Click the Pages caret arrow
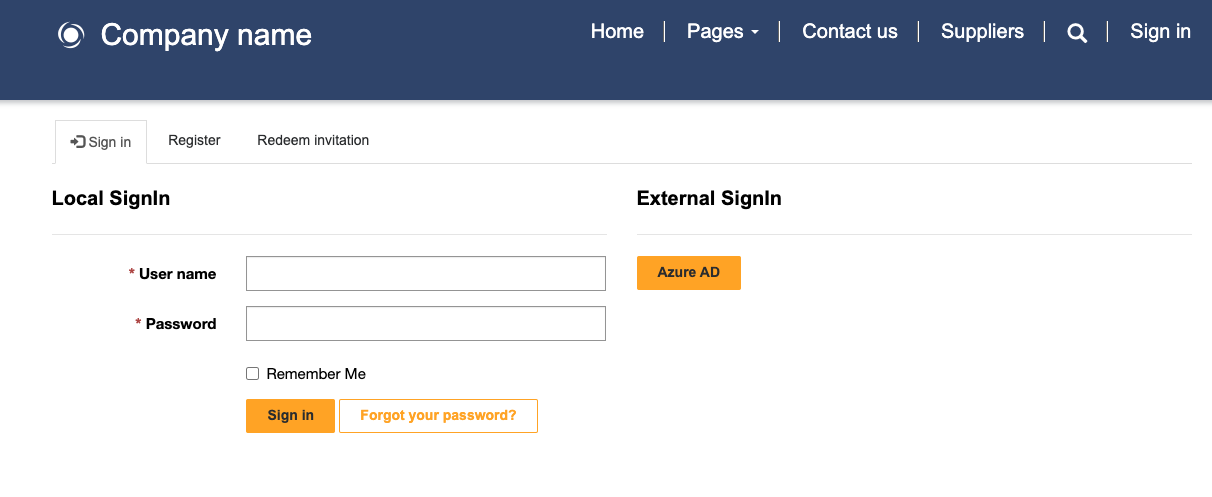 tap(755, 33)
